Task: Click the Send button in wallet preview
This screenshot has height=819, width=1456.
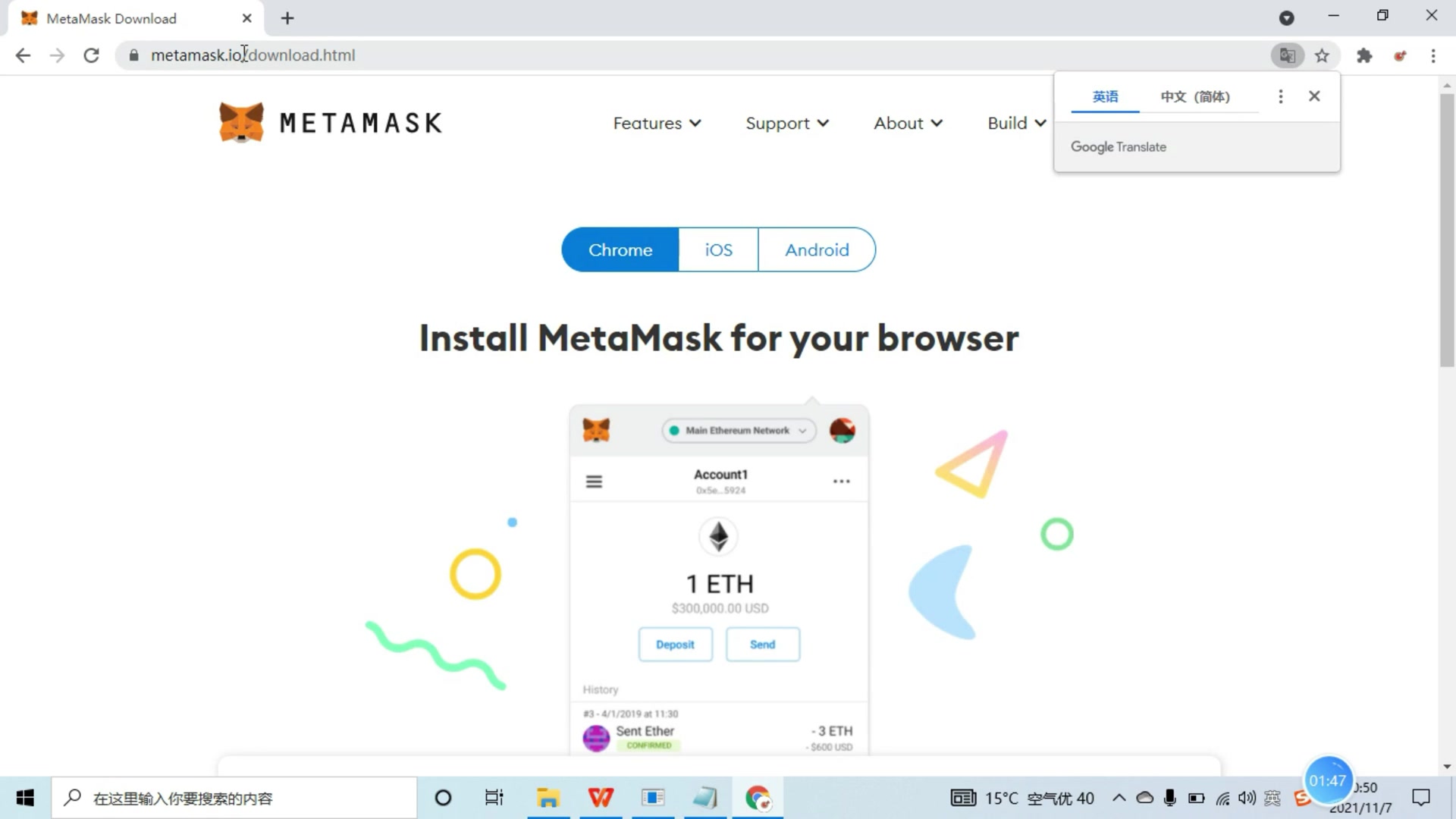Action: coord(762,644)
